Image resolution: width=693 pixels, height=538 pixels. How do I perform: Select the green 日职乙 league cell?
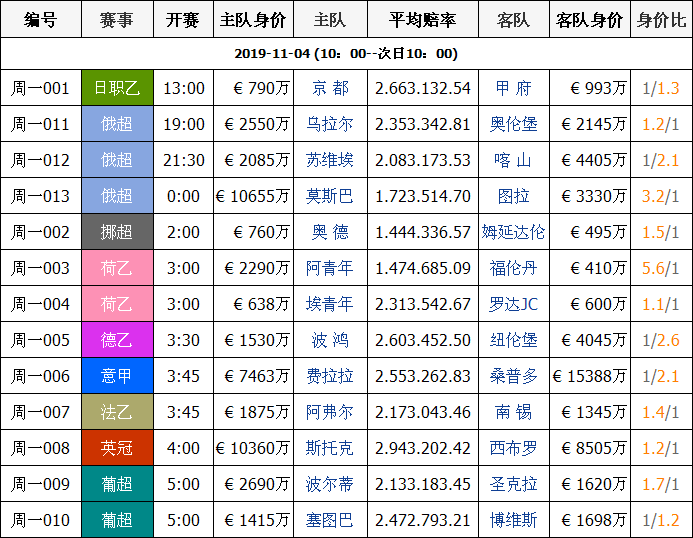tap(117, 88)
